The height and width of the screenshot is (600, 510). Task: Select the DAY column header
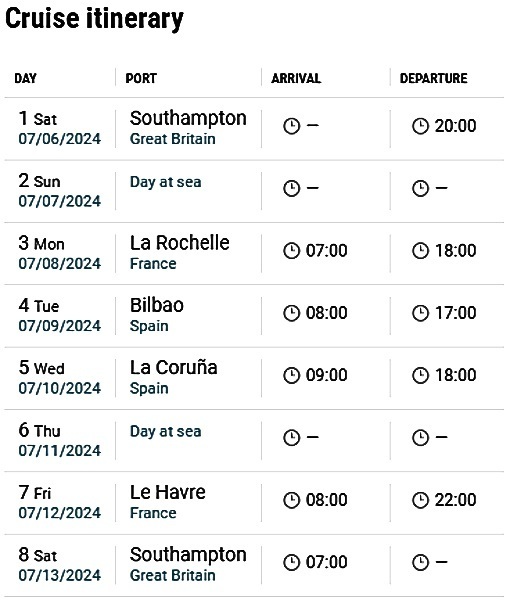pyautogui.click(x=26, y=78)
